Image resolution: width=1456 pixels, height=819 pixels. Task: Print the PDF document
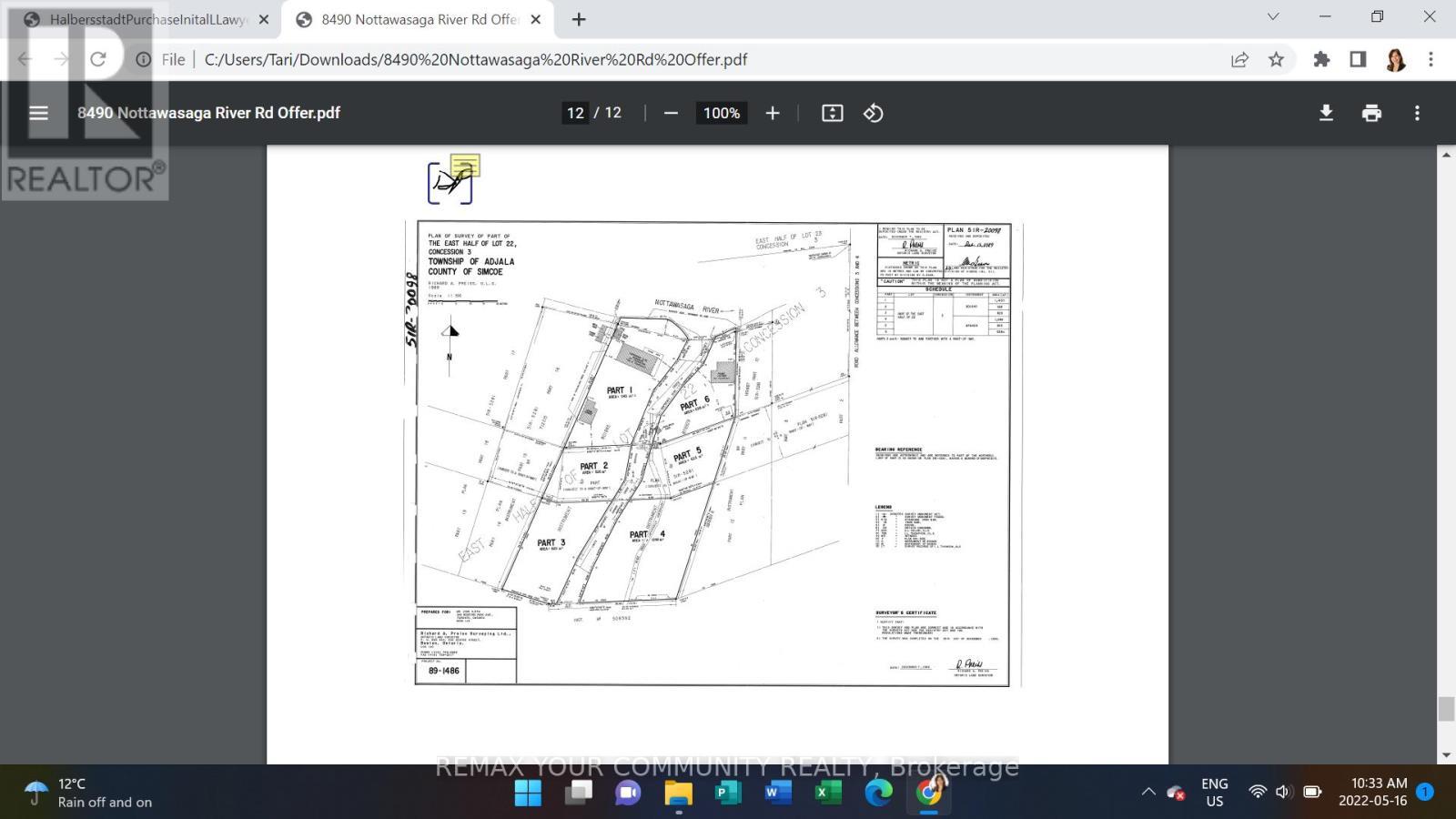[x=1371, y=113]
